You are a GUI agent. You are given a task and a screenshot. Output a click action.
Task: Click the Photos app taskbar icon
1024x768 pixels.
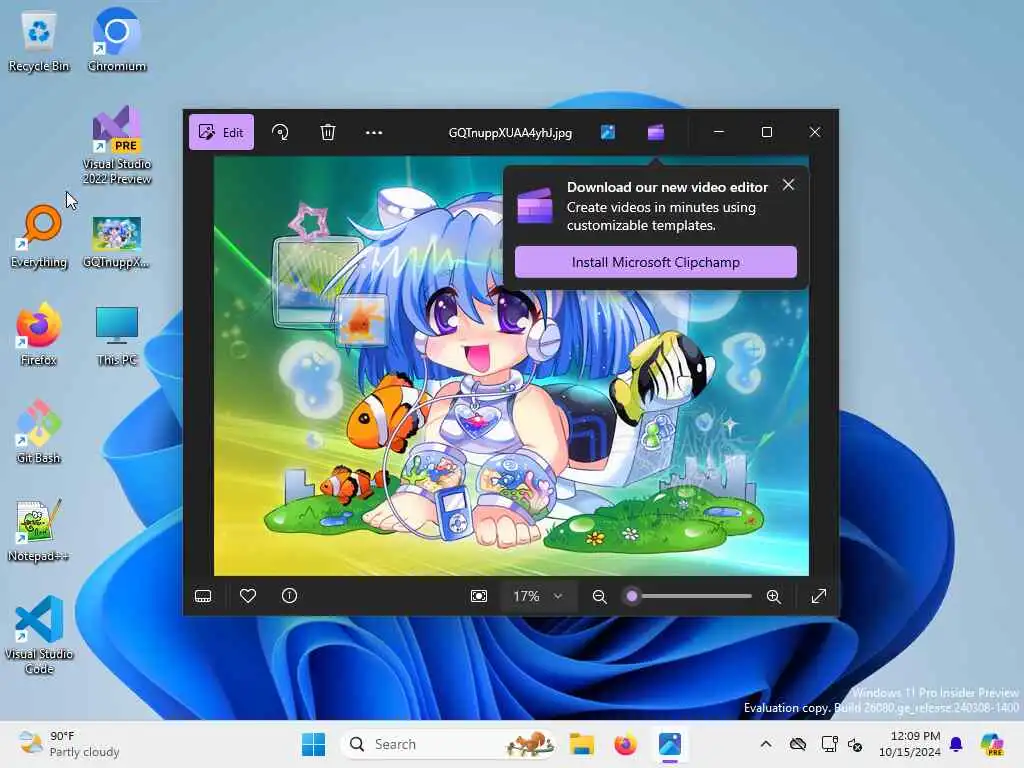pyautogui.click(x=670, y=744)
